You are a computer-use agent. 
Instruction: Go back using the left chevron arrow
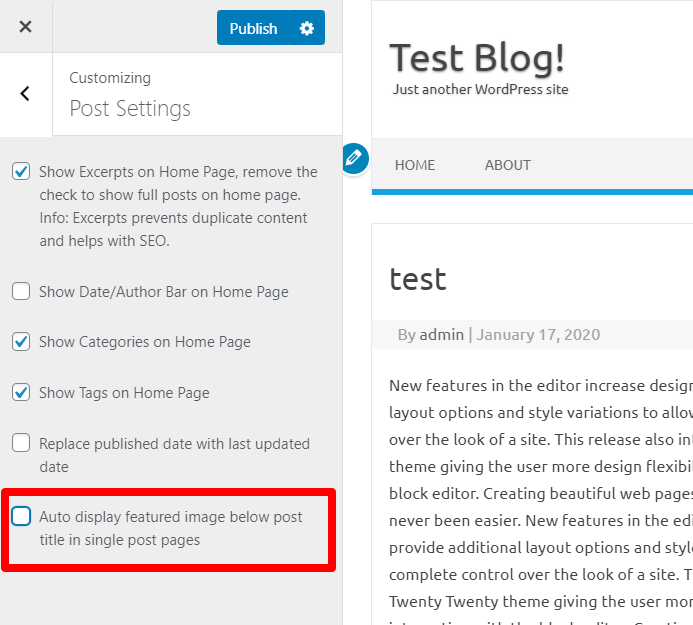(25, 94)
